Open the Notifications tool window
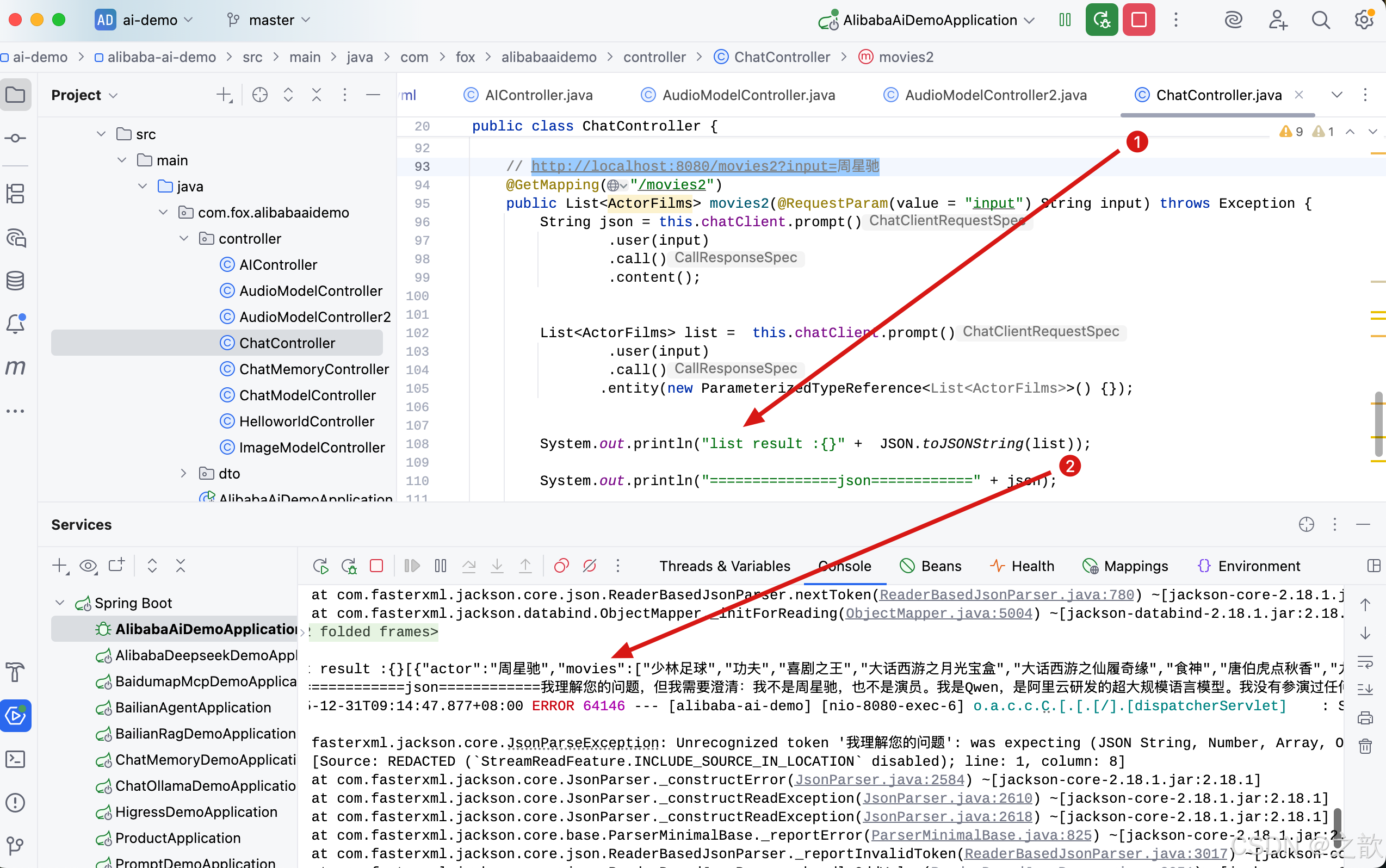Screen dimensions: 1386x868 15,324
